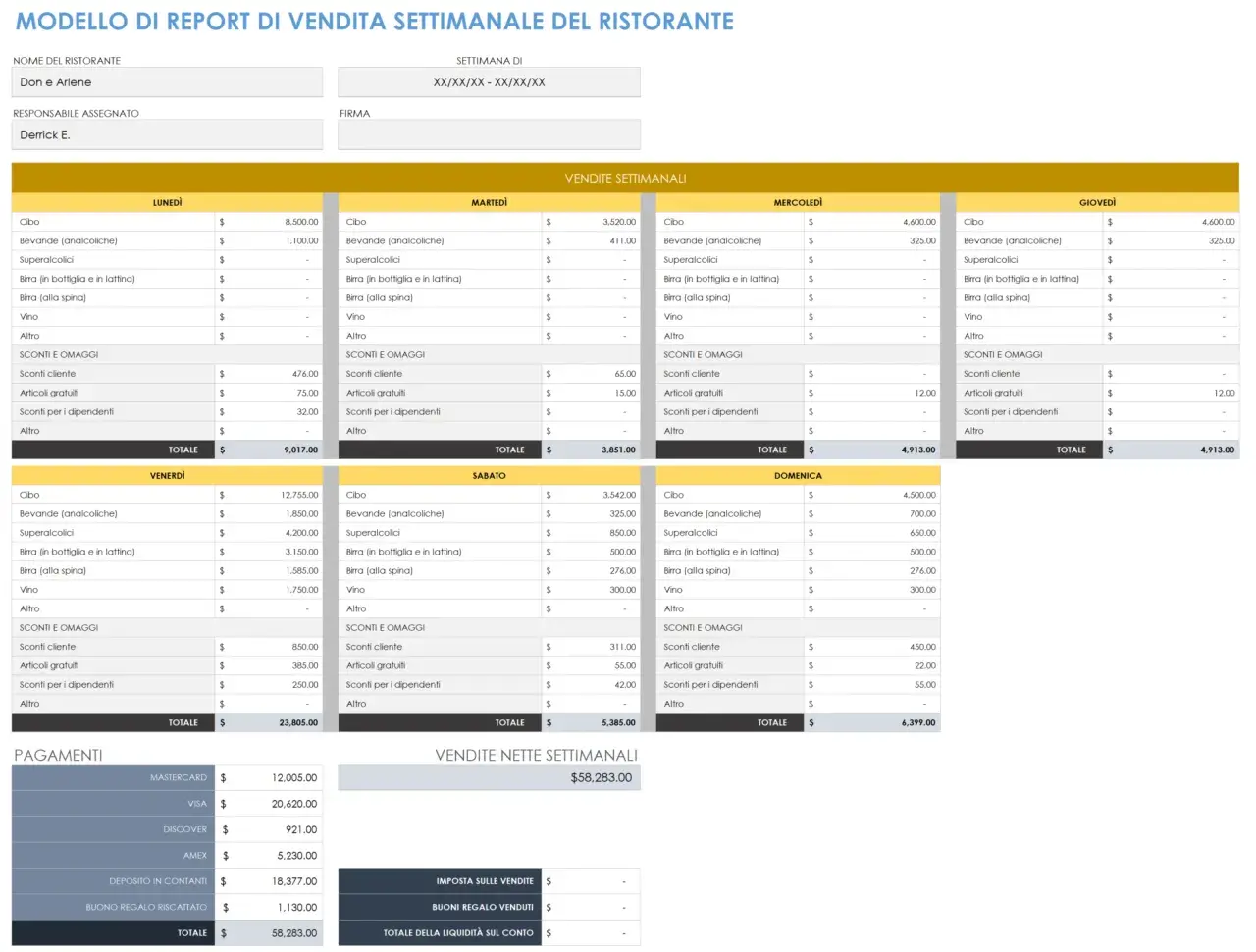The width and height of the screenshot is (1256, 952).
Task: Click the Imposta sulle vendite value cell
Action: (591, 881)
